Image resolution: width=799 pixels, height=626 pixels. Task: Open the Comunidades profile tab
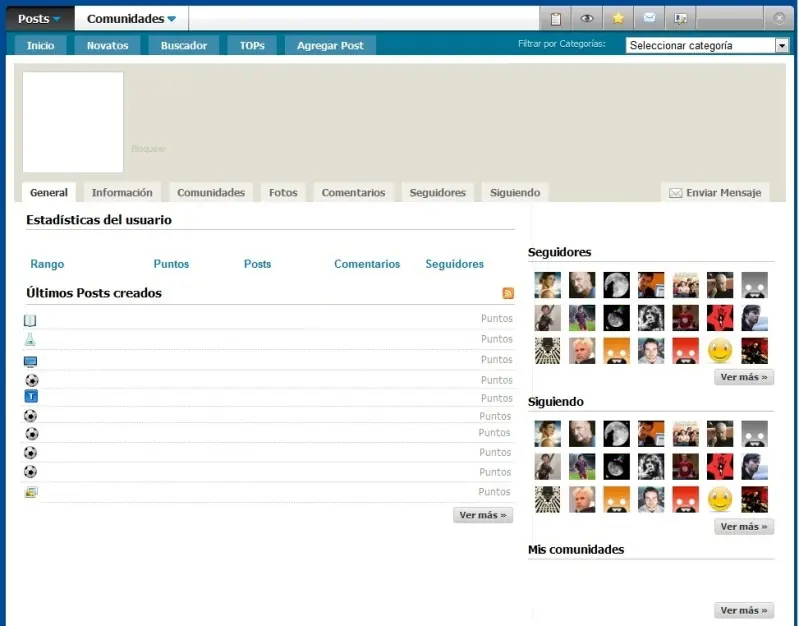211,193
